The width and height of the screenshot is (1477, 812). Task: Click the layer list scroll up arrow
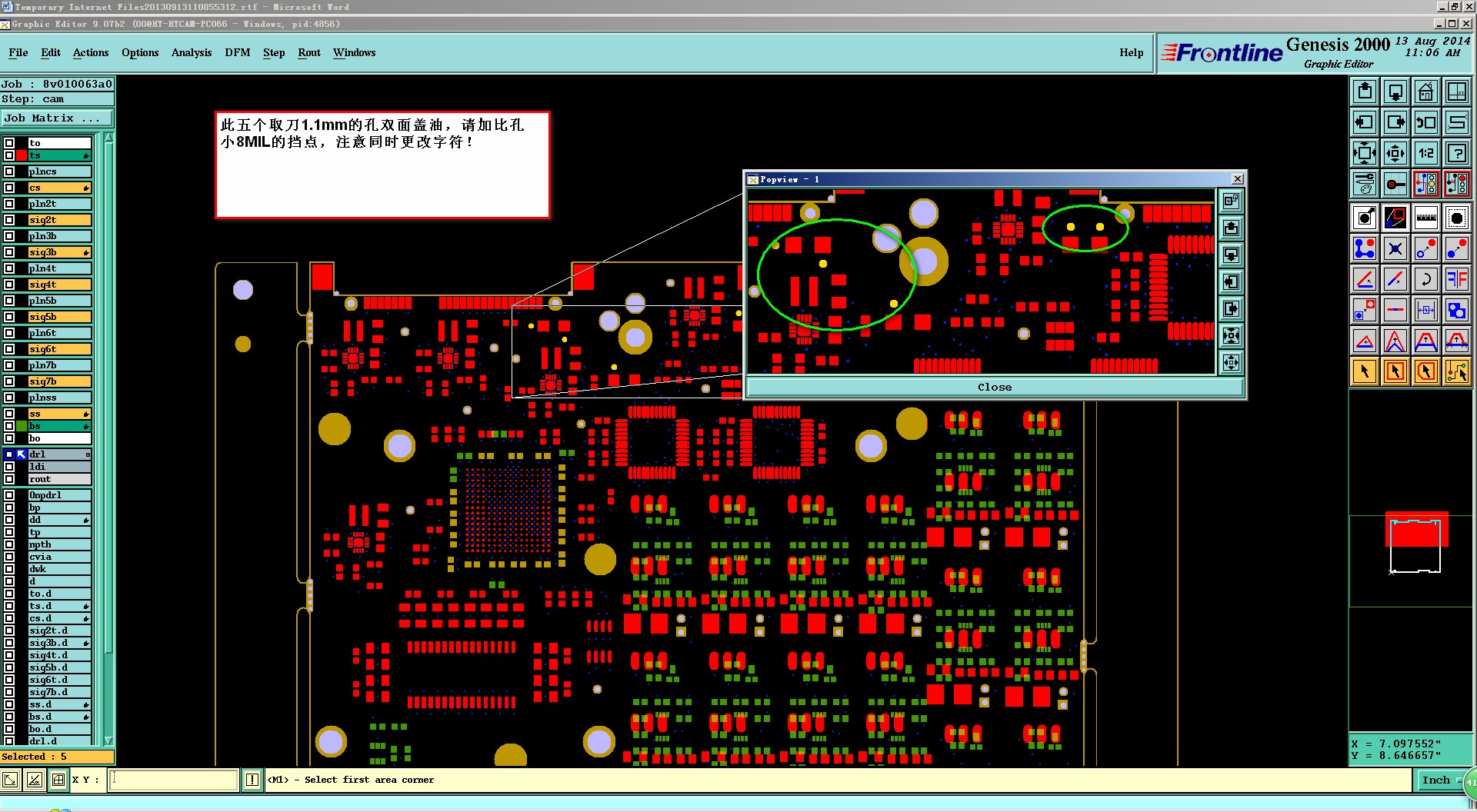click(x=108, y=138)
